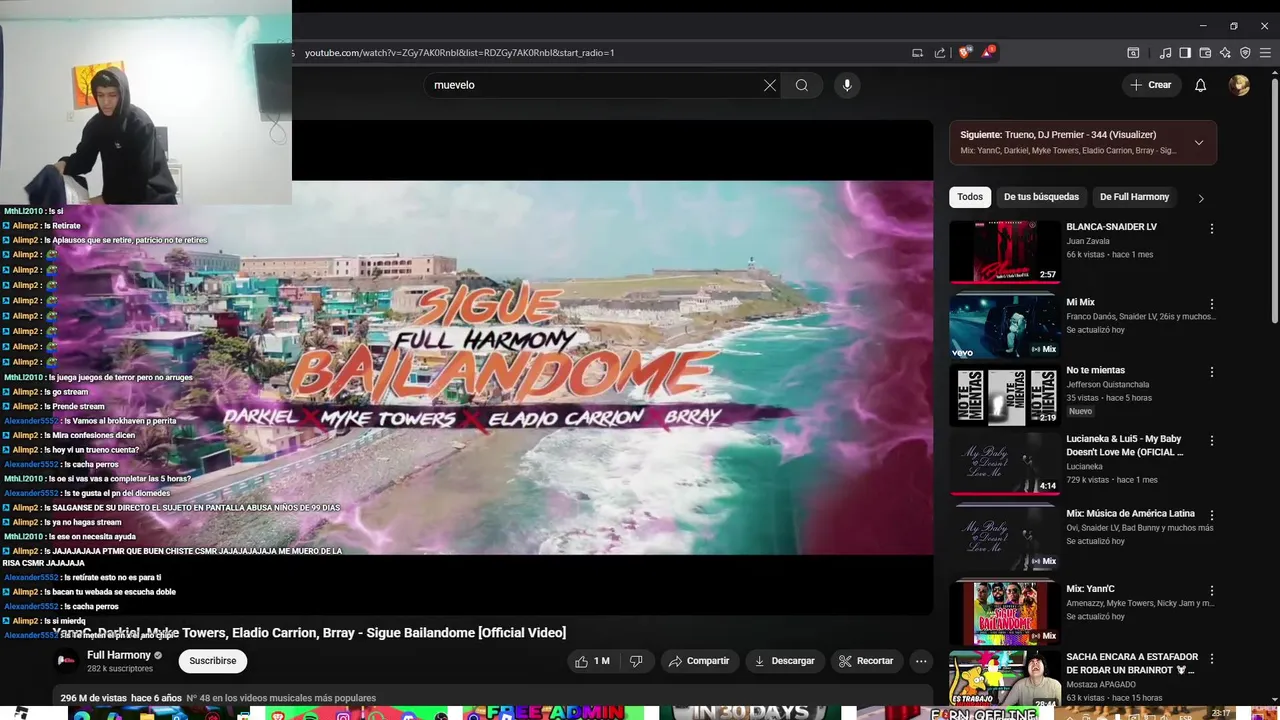Screen dimensions: 1280x720
Task: Click the Descargar button
Action: pos(784,661)
